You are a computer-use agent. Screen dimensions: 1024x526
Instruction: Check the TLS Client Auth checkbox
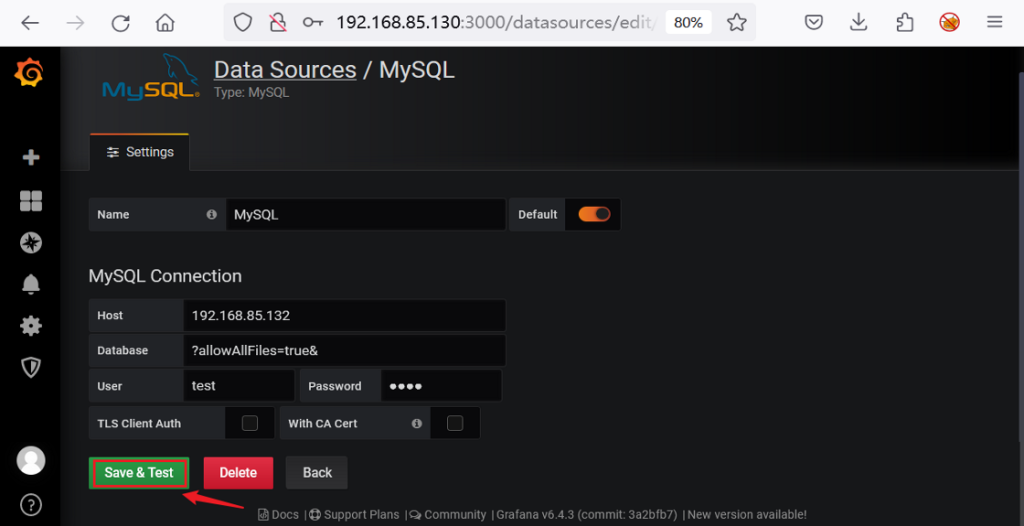[249, 423]
